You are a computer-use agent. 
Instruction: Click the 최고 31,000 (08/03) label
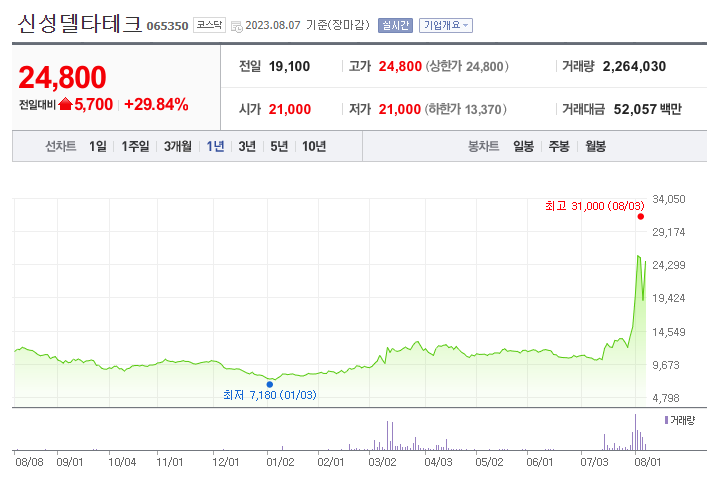coord(595,206)
